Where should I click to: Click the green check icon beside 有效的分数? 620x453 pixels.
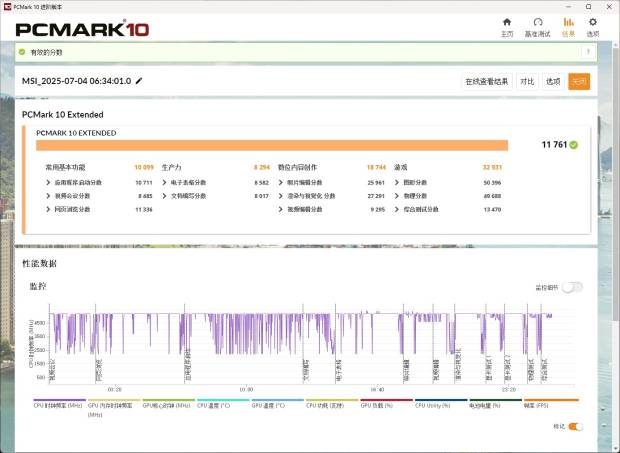click(x=22, y=52)
